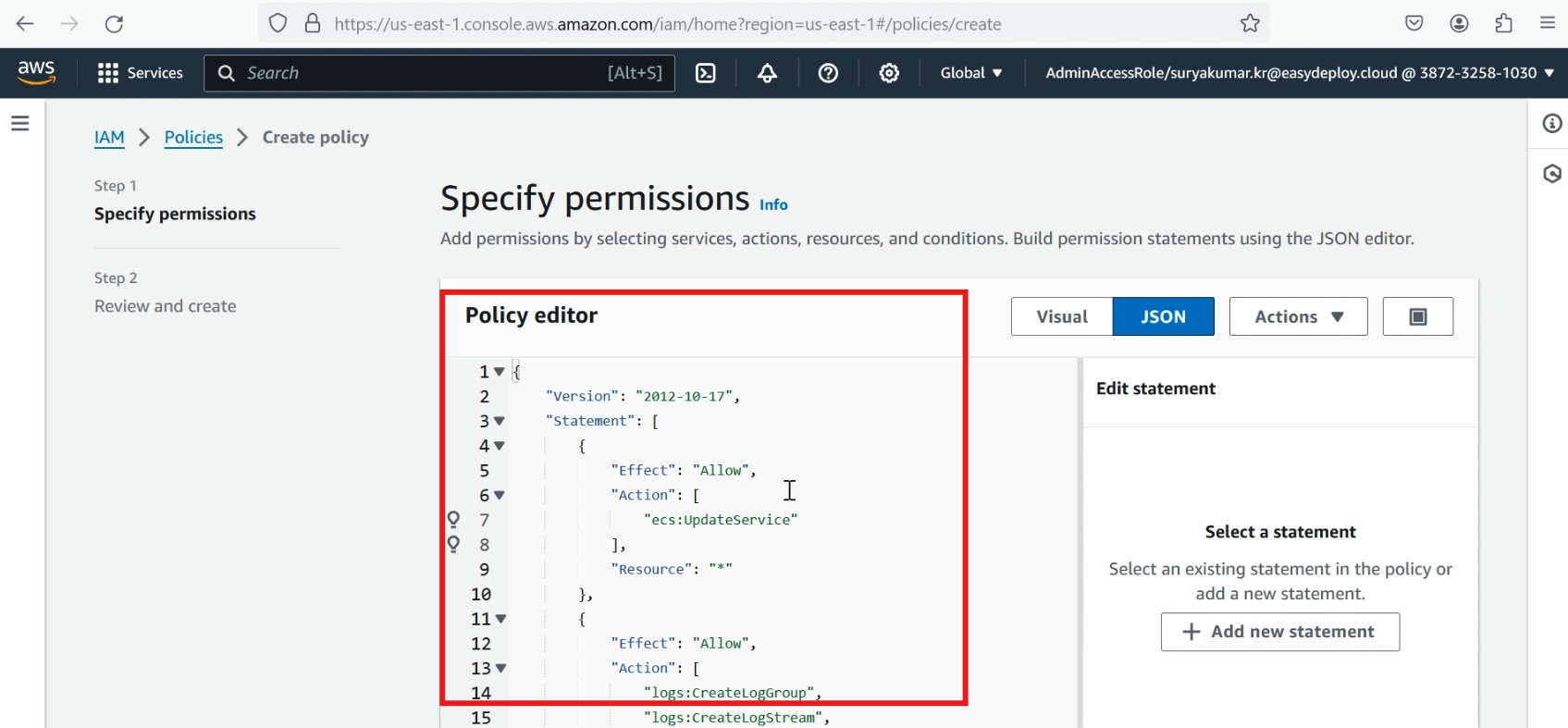Viewport: 1568px width, 728px height.
Task: Open the info panel icon at right edge
Action: tap(1552, 124)
